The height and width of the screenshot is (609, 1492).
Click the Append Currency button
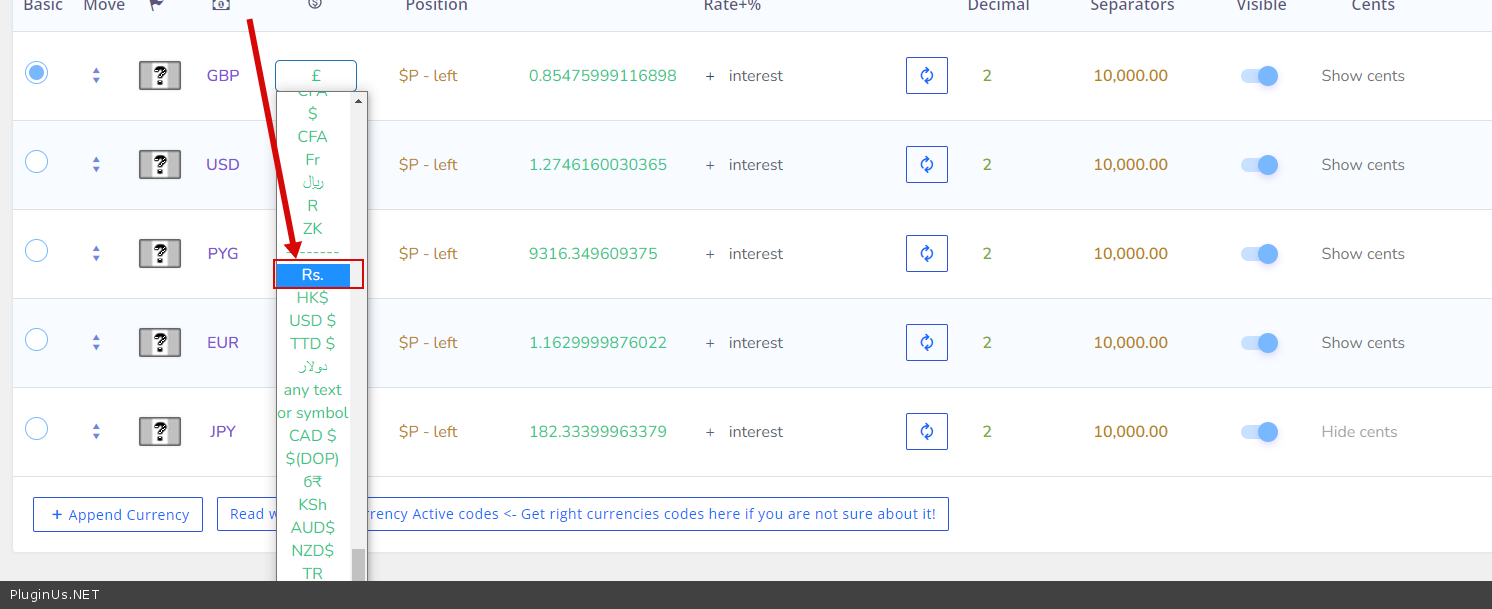[118, 515]
